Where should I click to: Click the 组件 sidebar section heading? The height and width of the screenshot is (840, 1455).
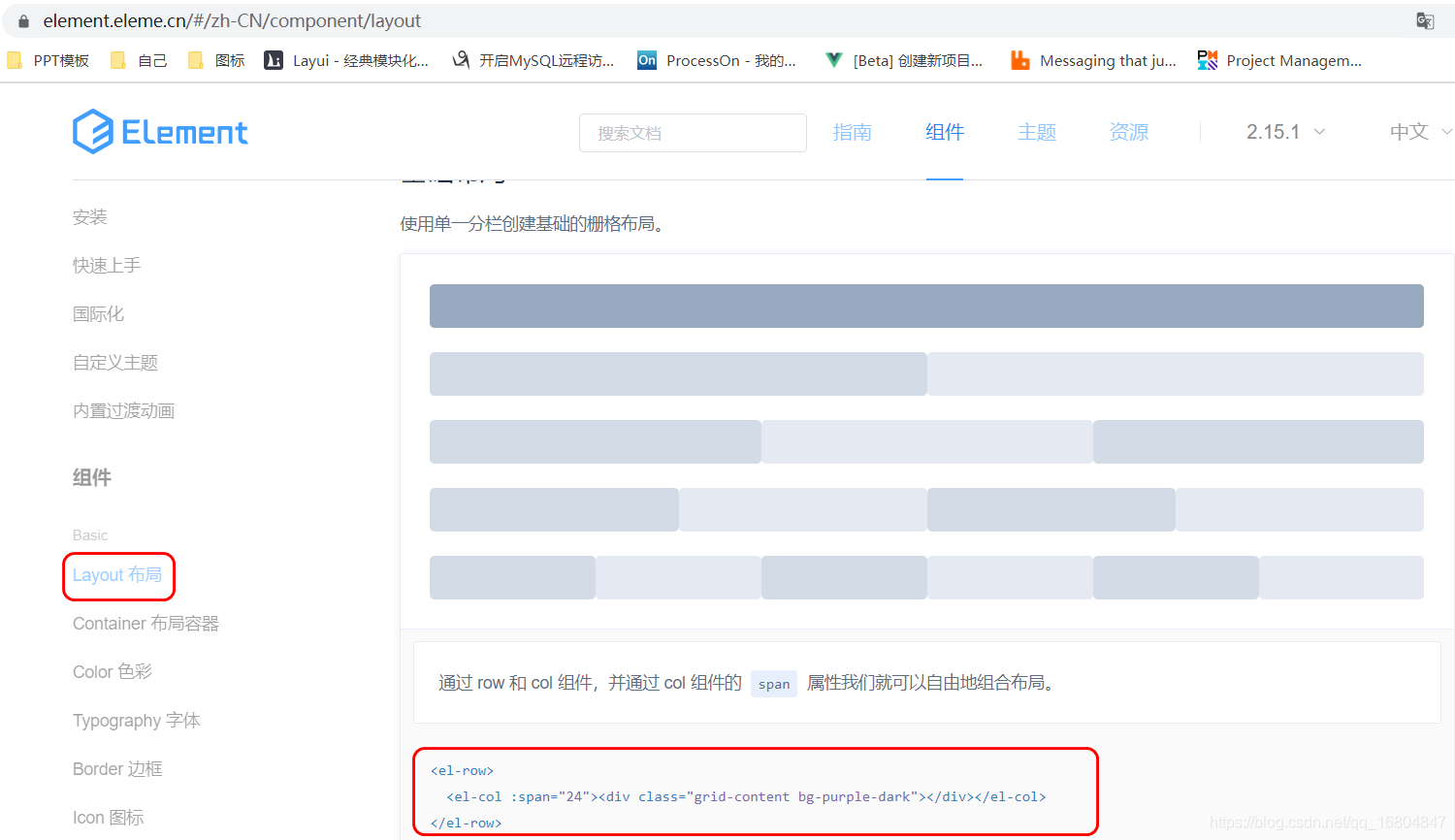click(x=92, y=477)
